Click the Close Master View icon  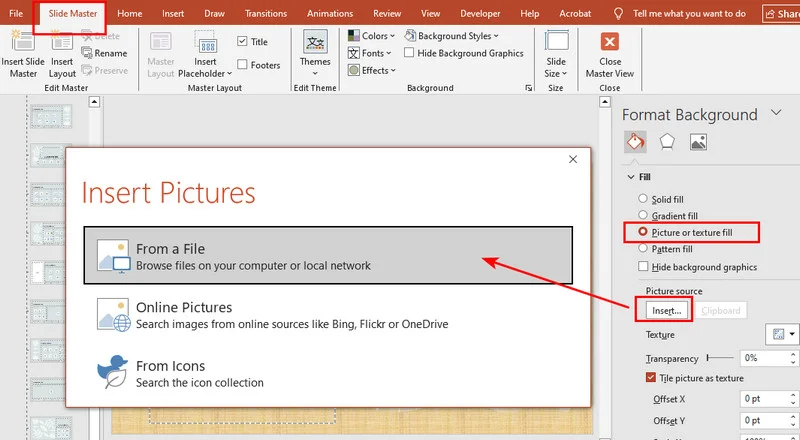[x=610, y=41]
